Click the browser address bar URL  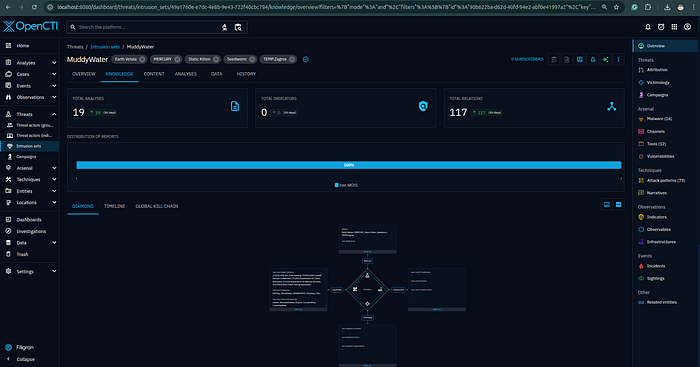(326, 7)
